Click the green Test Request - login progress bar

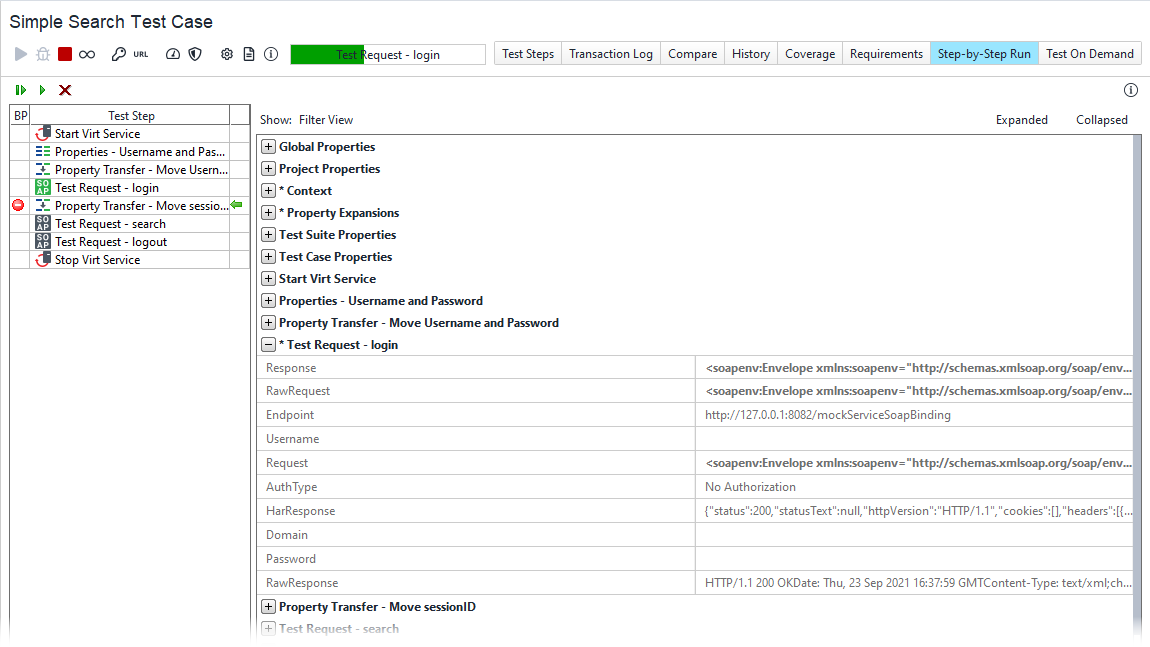tap(330, 55)
